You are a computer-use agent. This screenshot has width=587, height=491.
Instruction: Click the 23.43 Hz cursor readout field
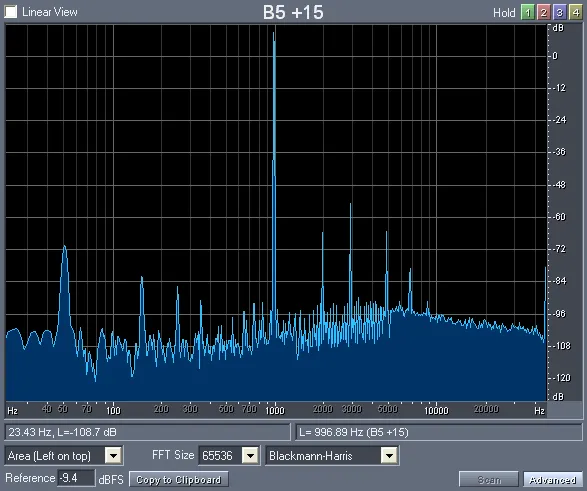147,432
